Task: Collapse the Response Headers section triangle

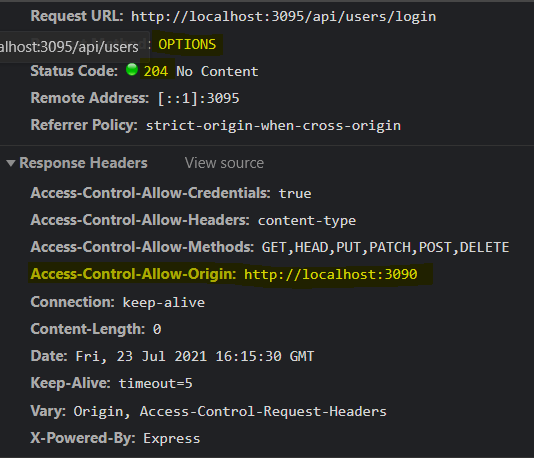Action: coord(11,163)
